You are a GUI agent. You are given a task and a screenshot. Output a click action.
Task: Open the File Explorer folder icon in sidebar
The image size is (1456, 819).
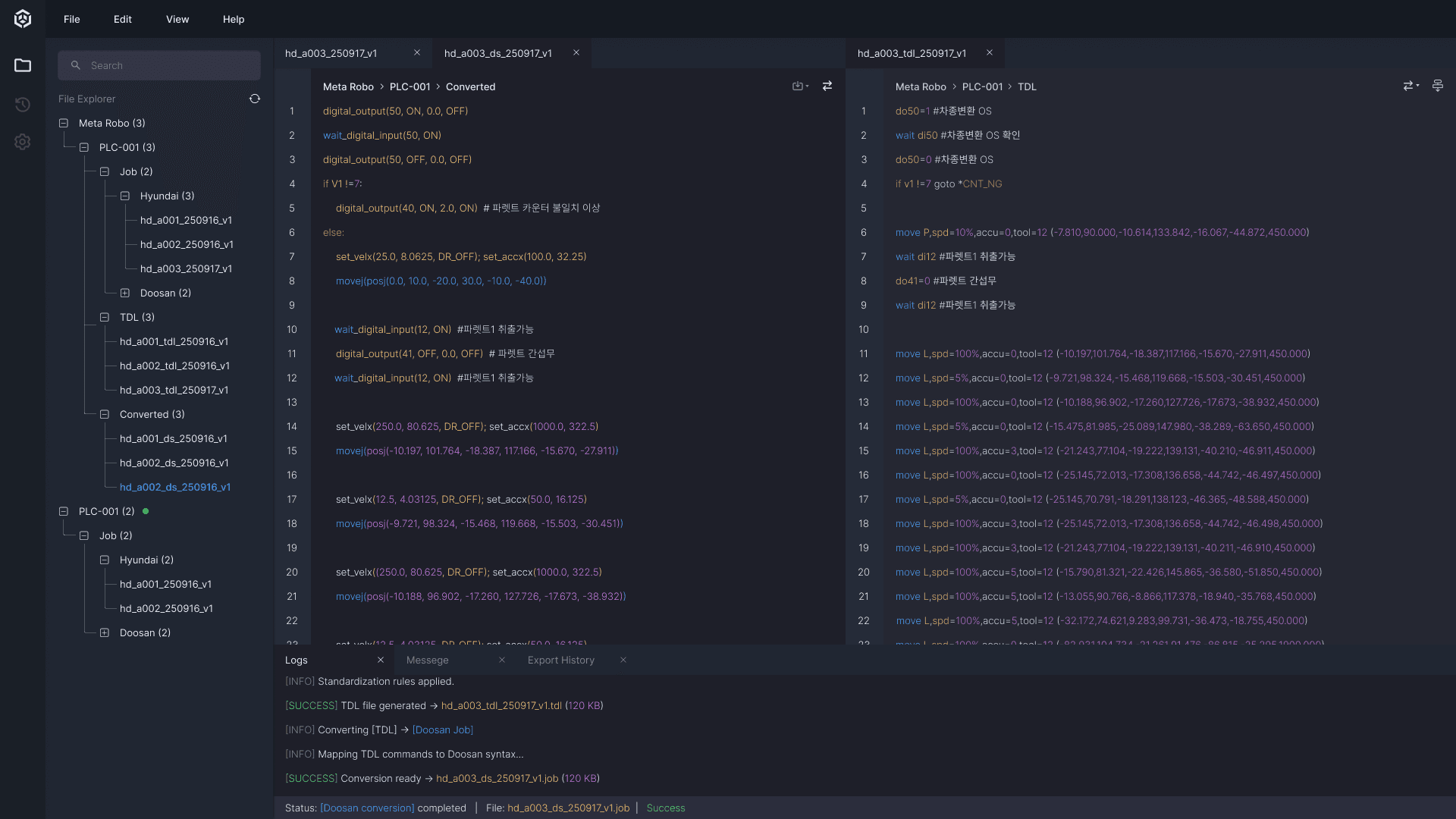tap(23, 65)
